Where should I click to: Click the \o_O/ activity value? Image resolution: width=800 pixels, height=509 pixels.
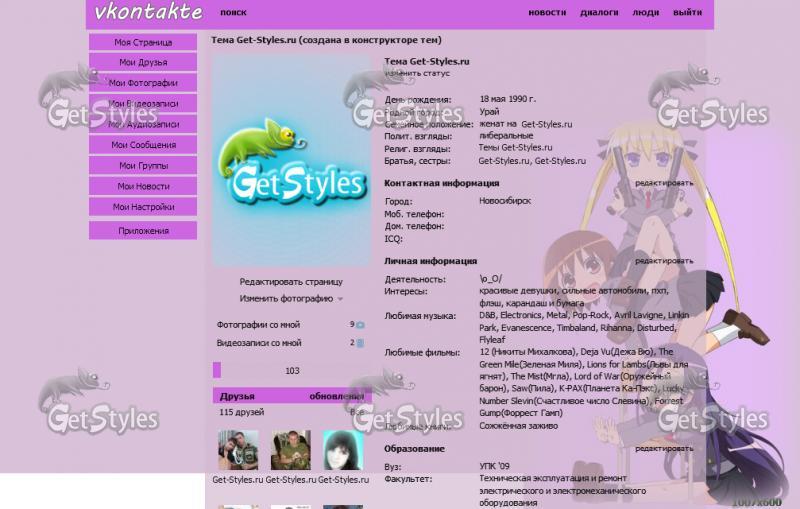490,279
